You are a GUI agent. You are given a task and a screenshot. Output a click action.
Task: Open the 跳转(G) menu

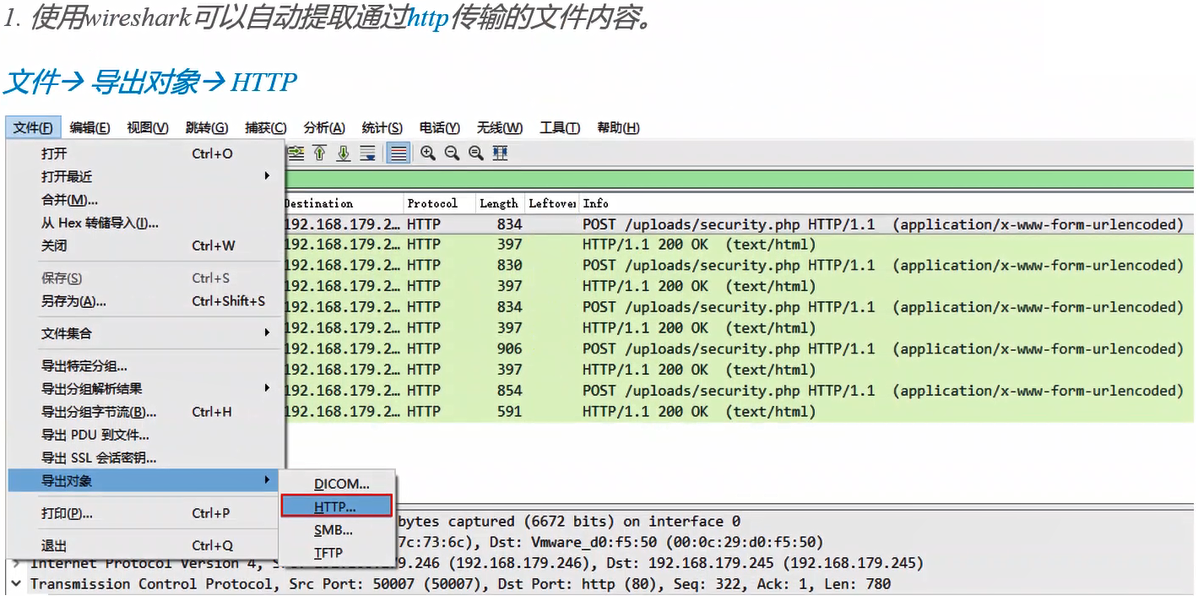coord(207,128)
